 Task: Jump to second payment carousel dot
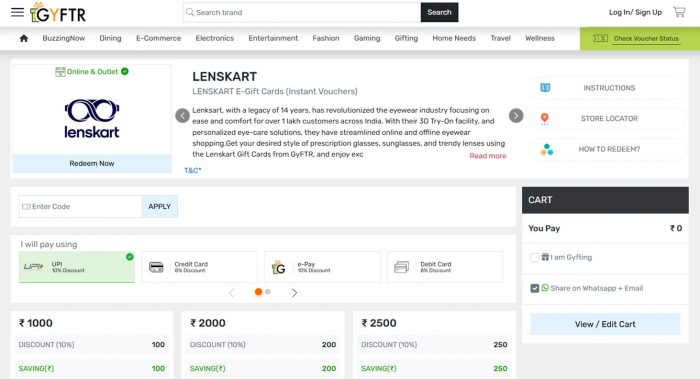coord(268,292)
